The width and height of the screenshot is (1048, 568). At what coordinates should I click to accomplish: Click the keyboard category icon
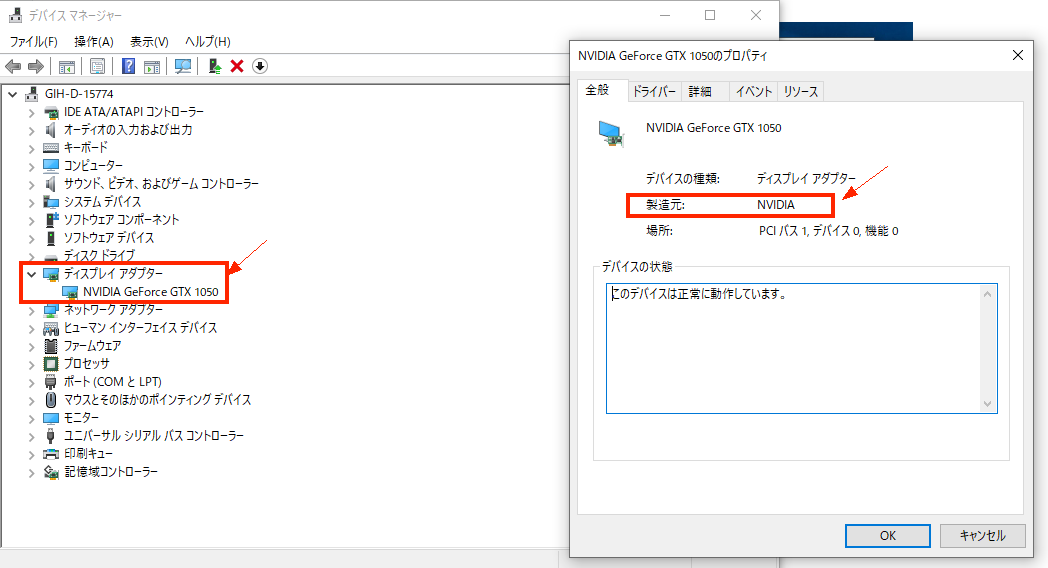tap(51, 148)
